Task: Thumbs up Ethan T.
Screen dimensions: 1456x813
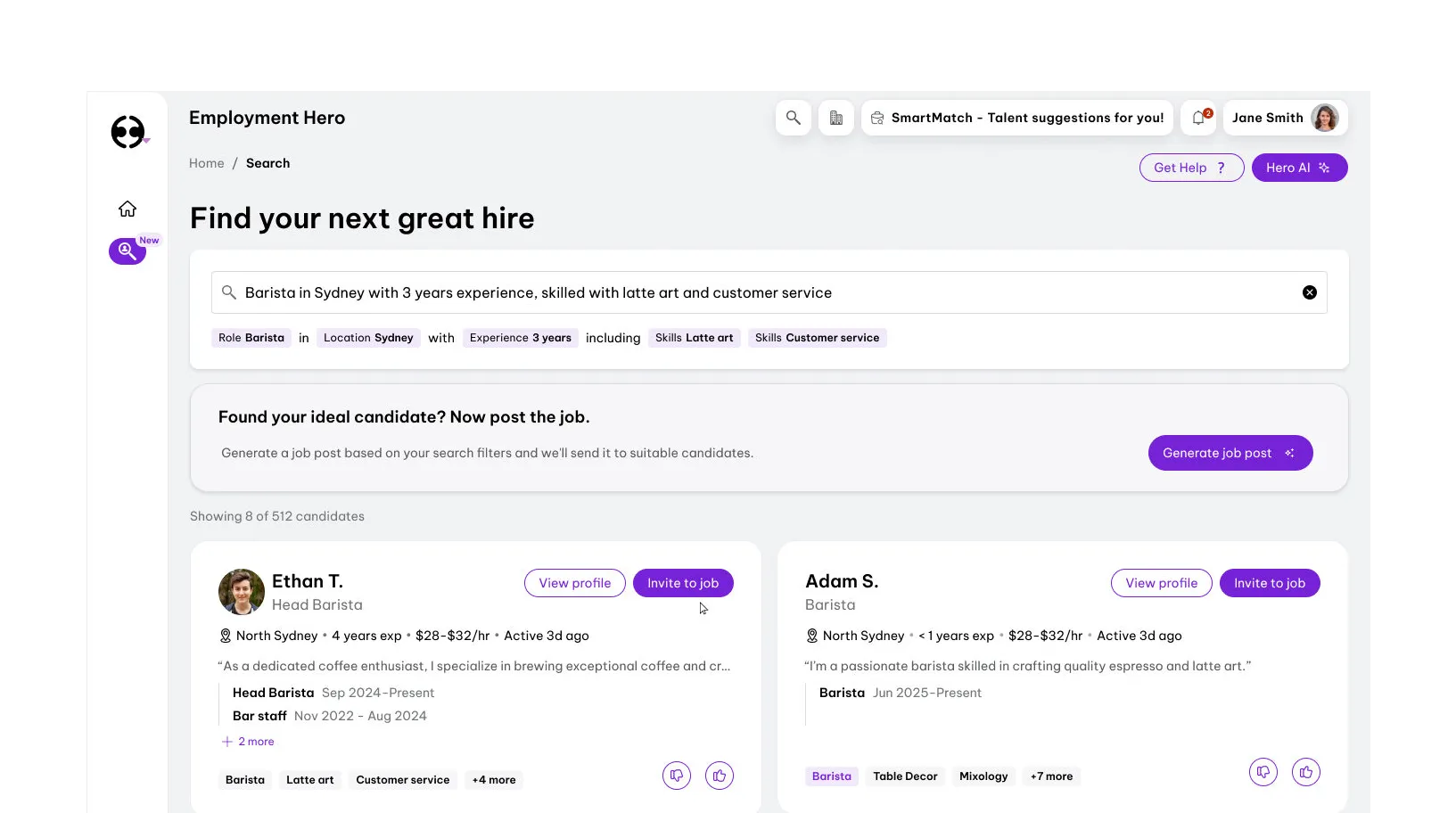Action: coord(720,776)
